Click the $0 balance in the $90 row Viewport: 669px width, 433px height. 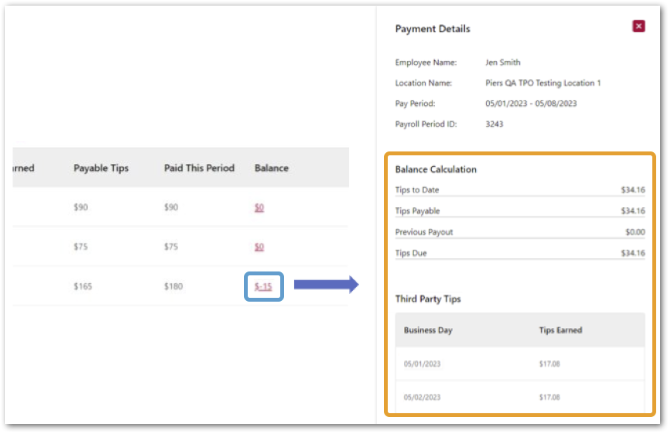[x=259, y=208]
